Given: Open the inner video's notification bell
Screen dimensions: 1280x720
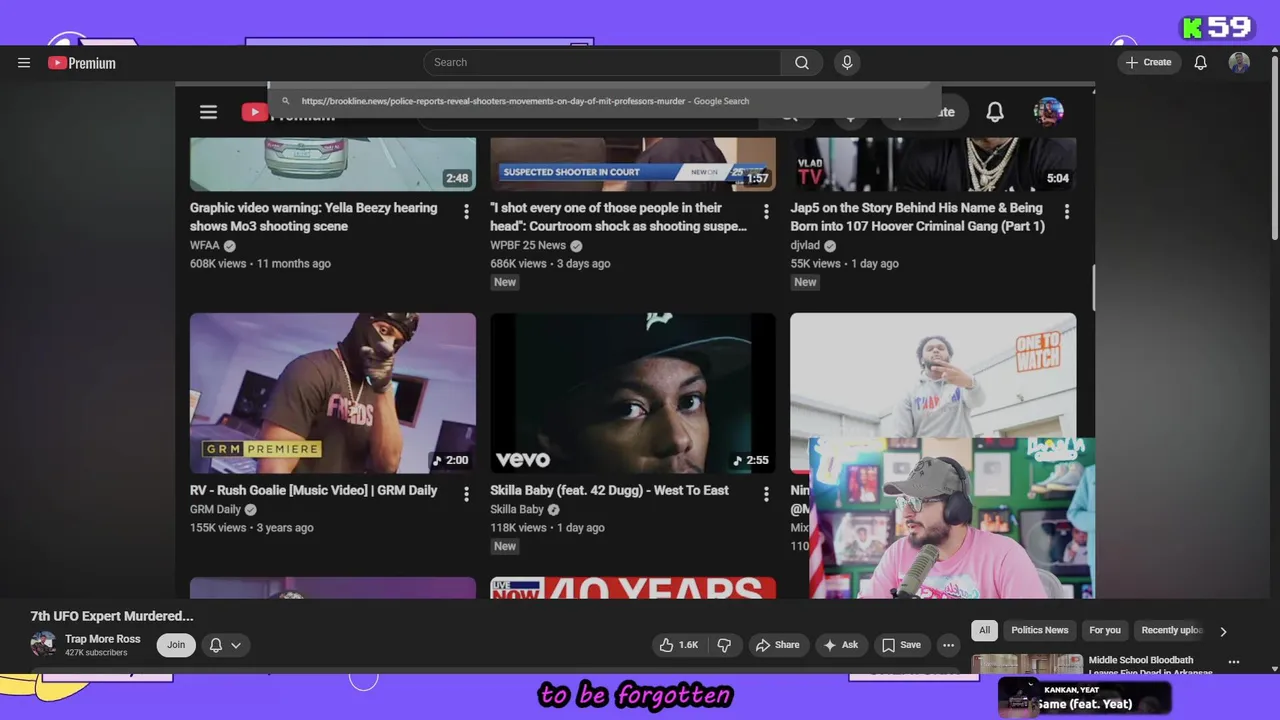Looking at the screenshot, I should [995, 112].
